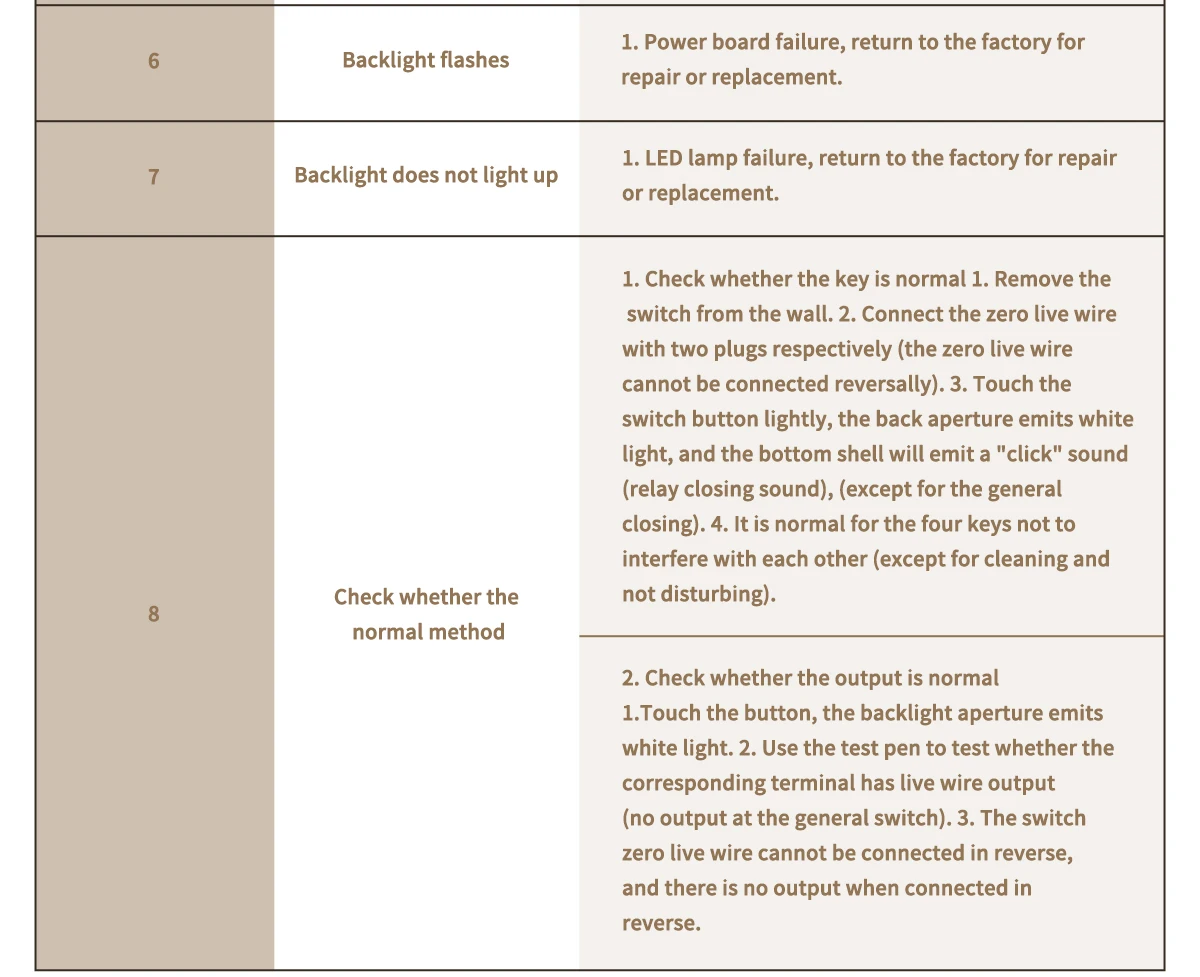Viewport: 1200px width, 977px height.
Task: Click the "Check whether the normal method" label
Action: pos(426,614)
